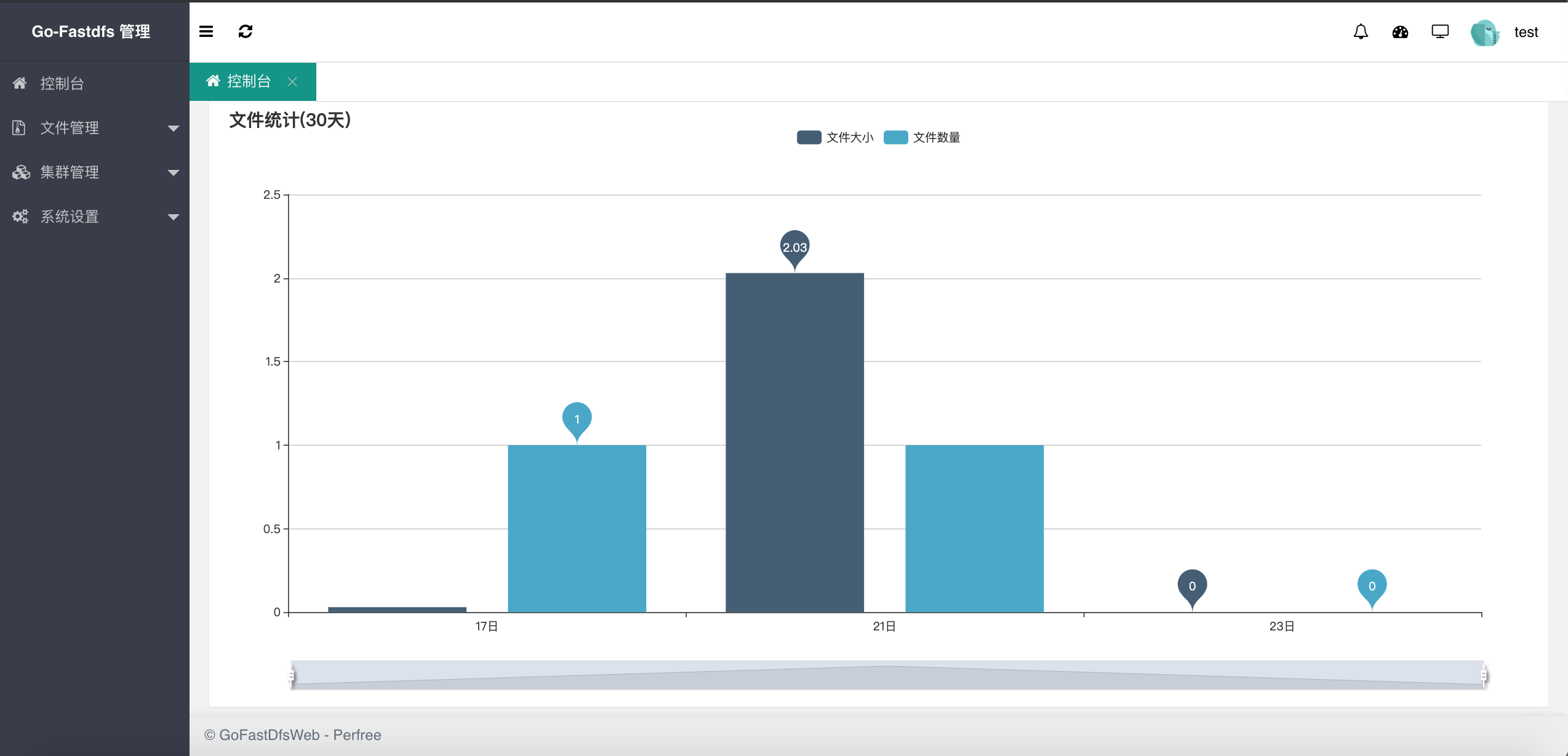Select the 控制台 tab
Viewport: 1568px width, 756px height.
[249, 81]
